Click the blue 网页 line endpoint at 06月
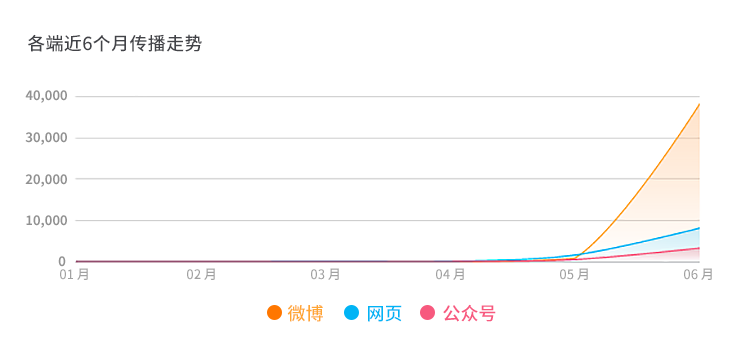The width and height of the screenshot is (750, 360). (x=699, y=228)
